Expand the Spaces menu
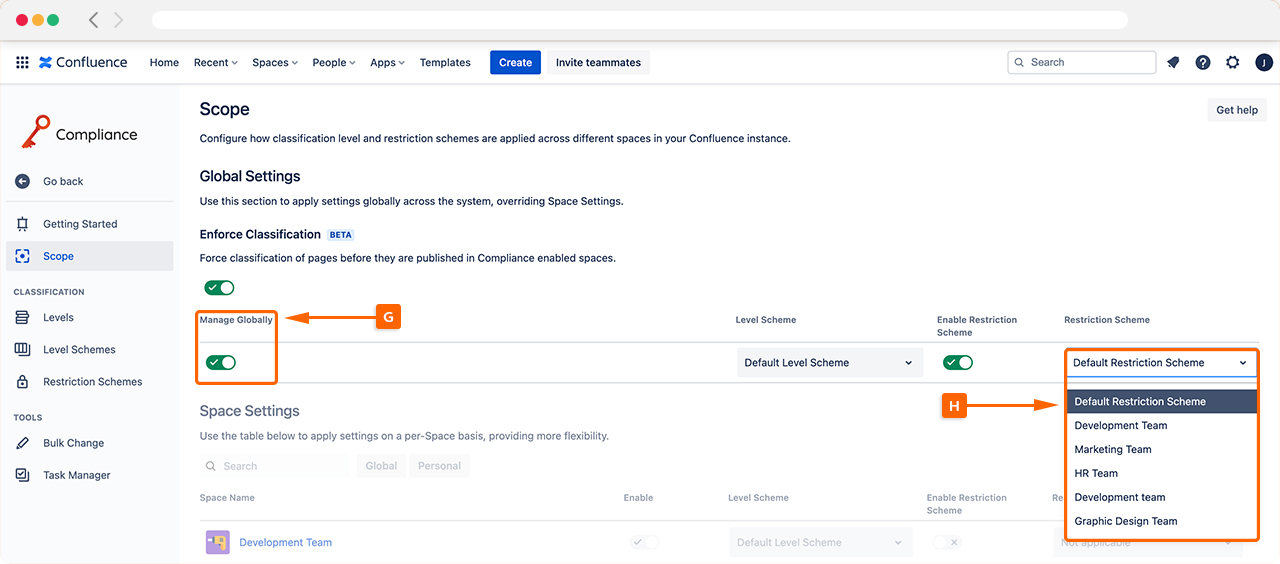 click(x=275, y=62)
